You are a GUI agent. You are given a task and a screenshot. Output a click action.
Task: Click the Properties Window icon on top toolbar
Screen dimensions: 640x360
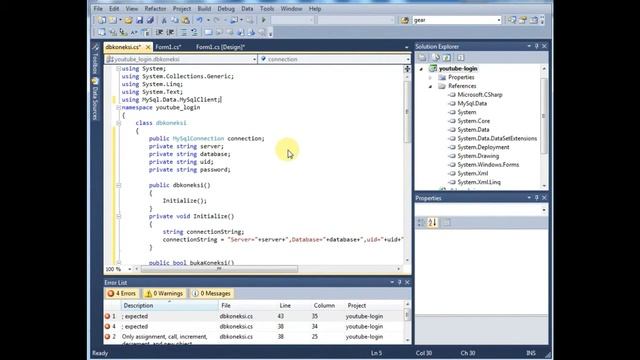pos(523,20)
